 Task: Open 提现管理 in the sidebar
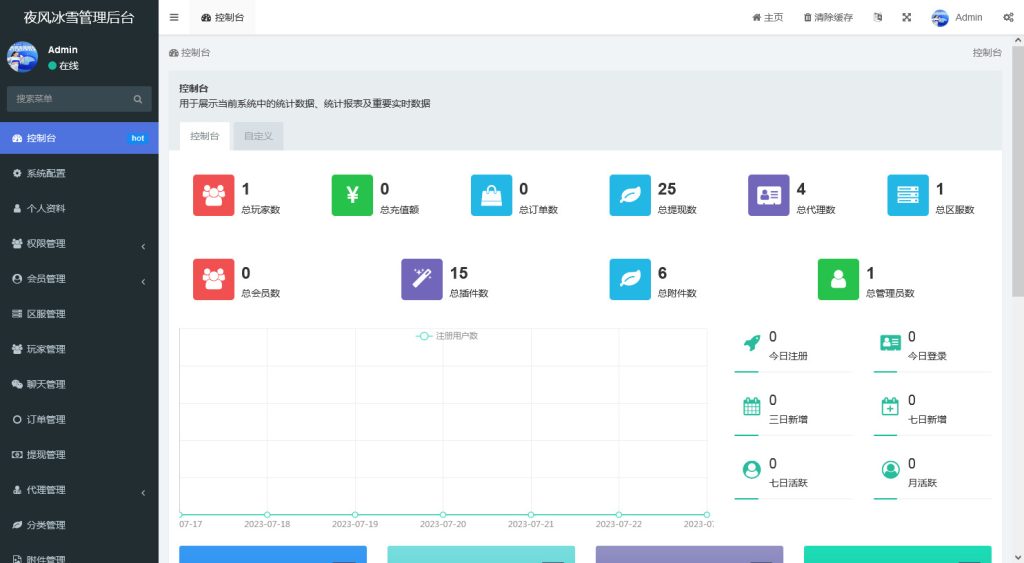(x=79, y=455)
